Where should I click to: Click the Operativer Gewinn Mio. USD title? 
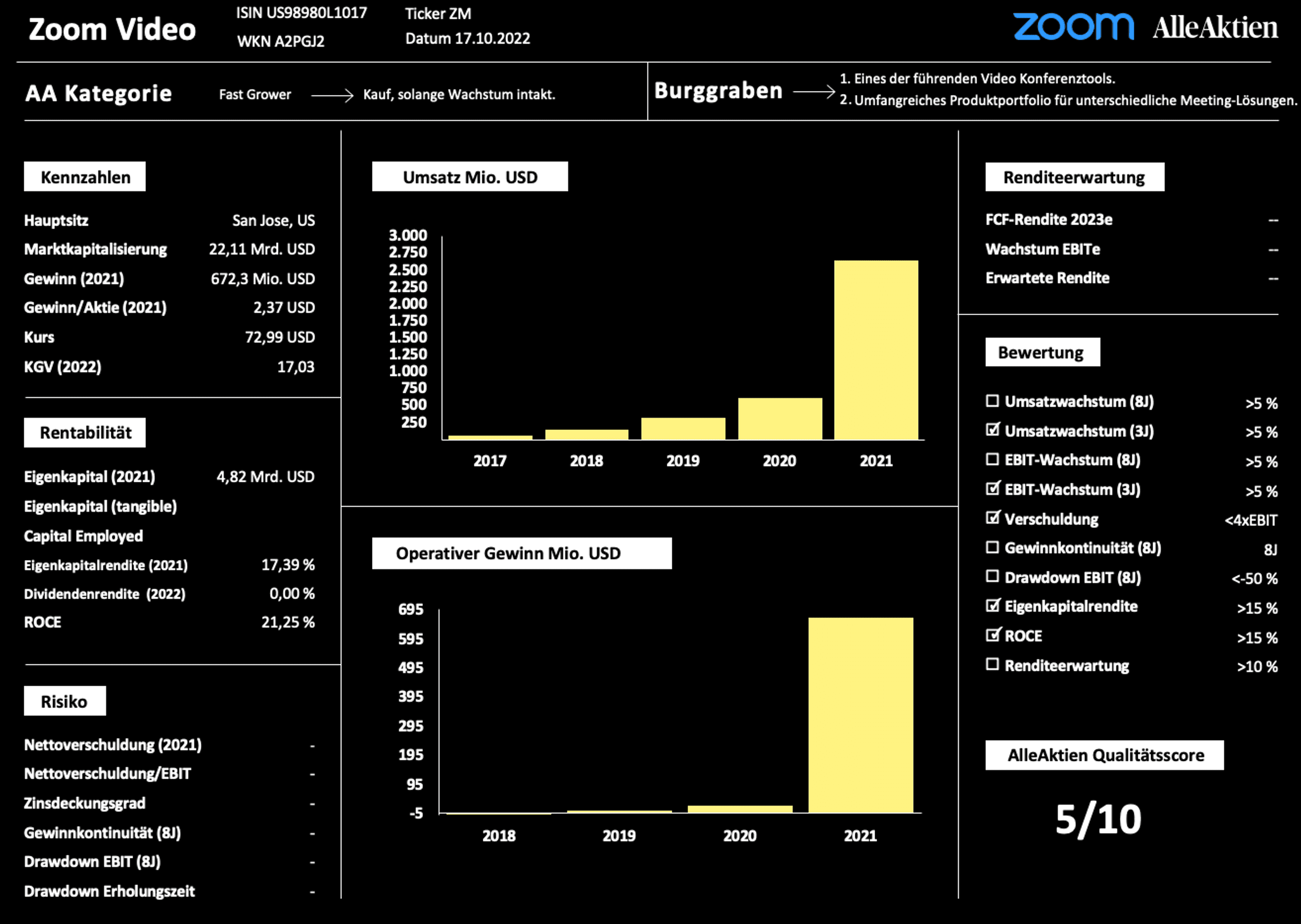point(521,553)
